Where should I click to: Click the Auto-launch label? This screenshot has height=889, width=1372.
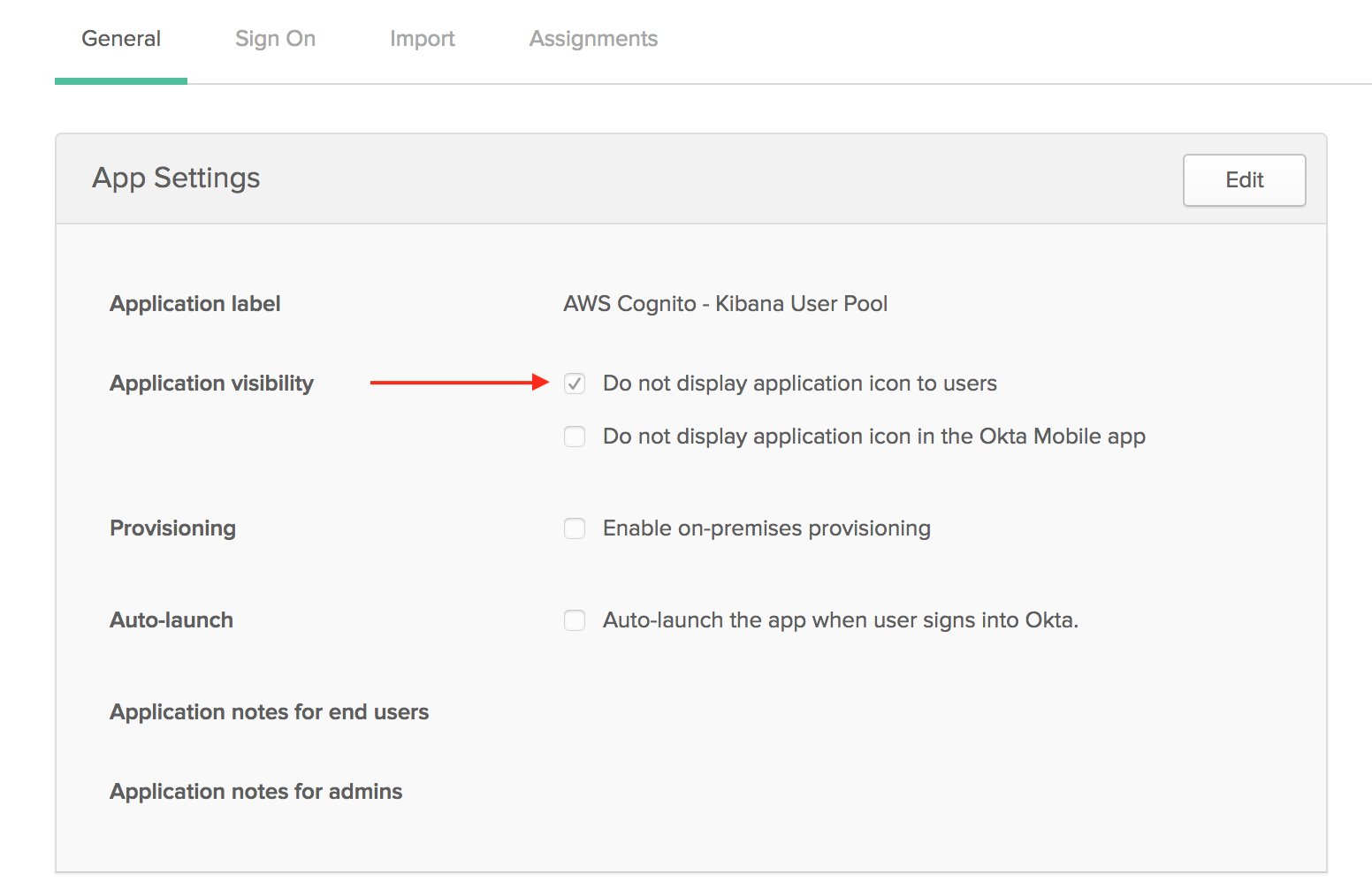tap(171, 620)
